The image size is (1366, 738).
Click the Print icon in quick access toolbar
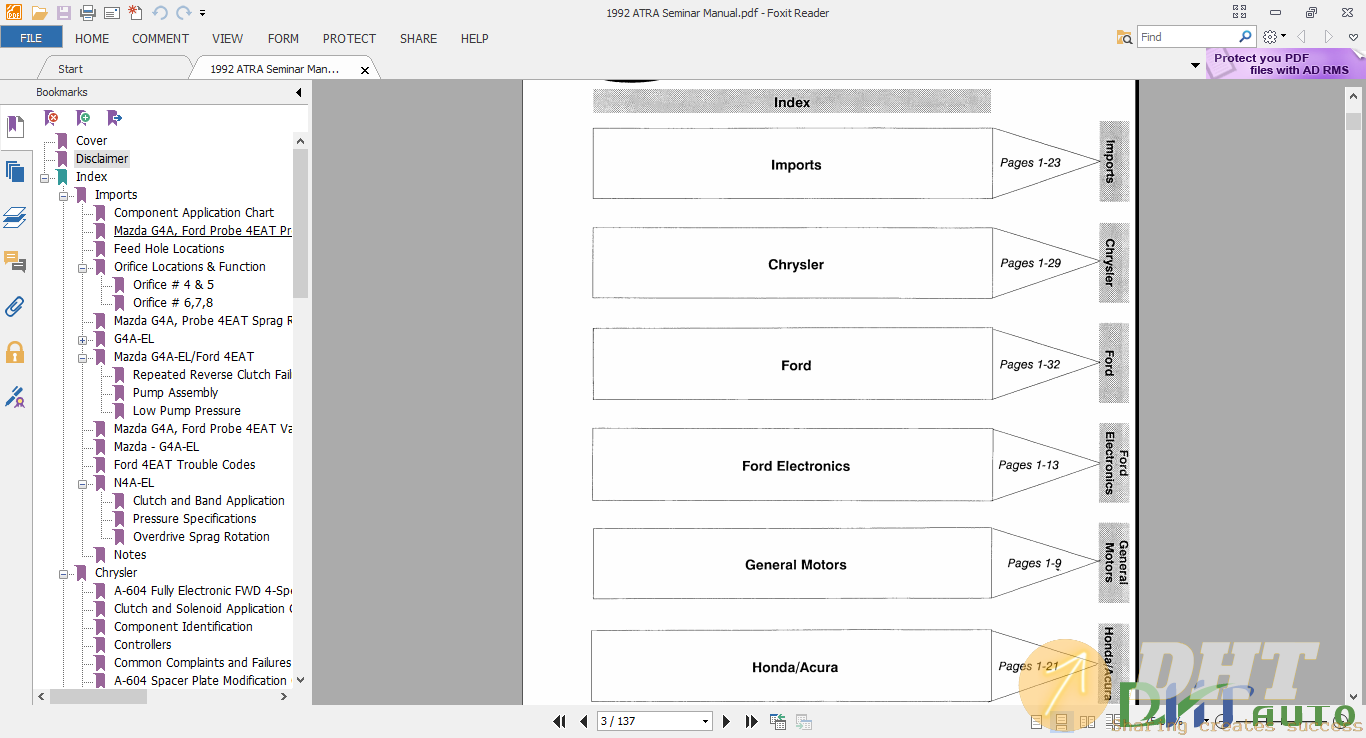tap(88, 13)
